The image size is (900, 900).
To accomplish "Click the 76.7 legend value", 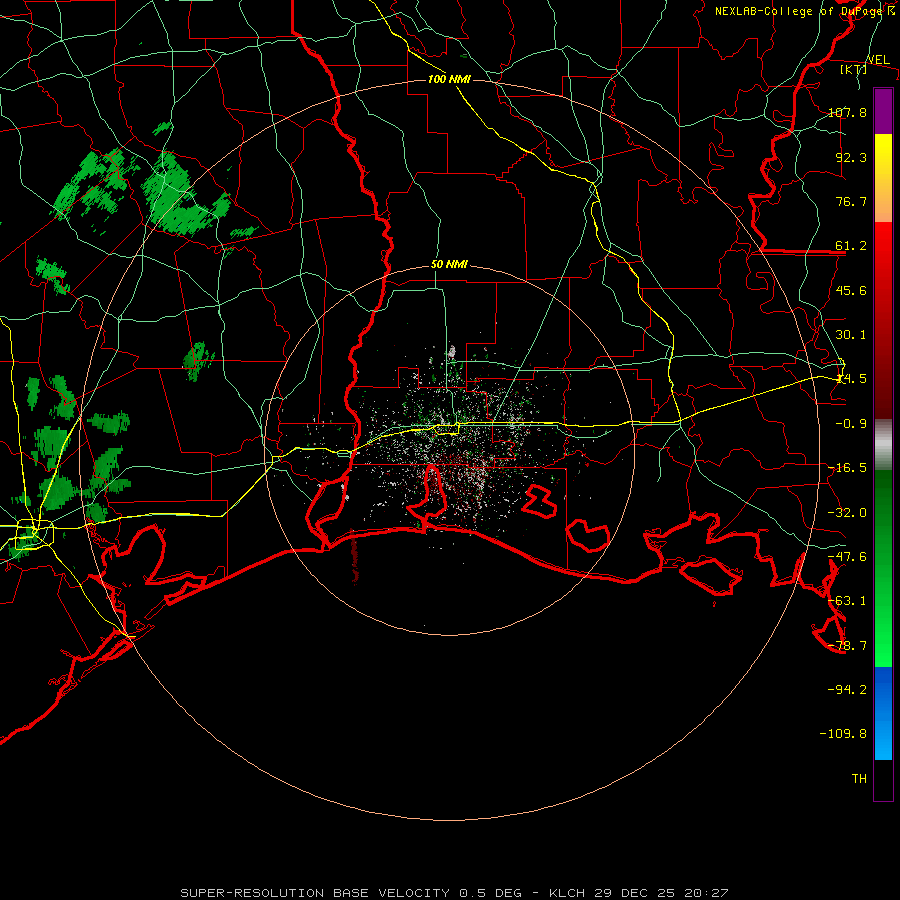I will click(851, 201).
